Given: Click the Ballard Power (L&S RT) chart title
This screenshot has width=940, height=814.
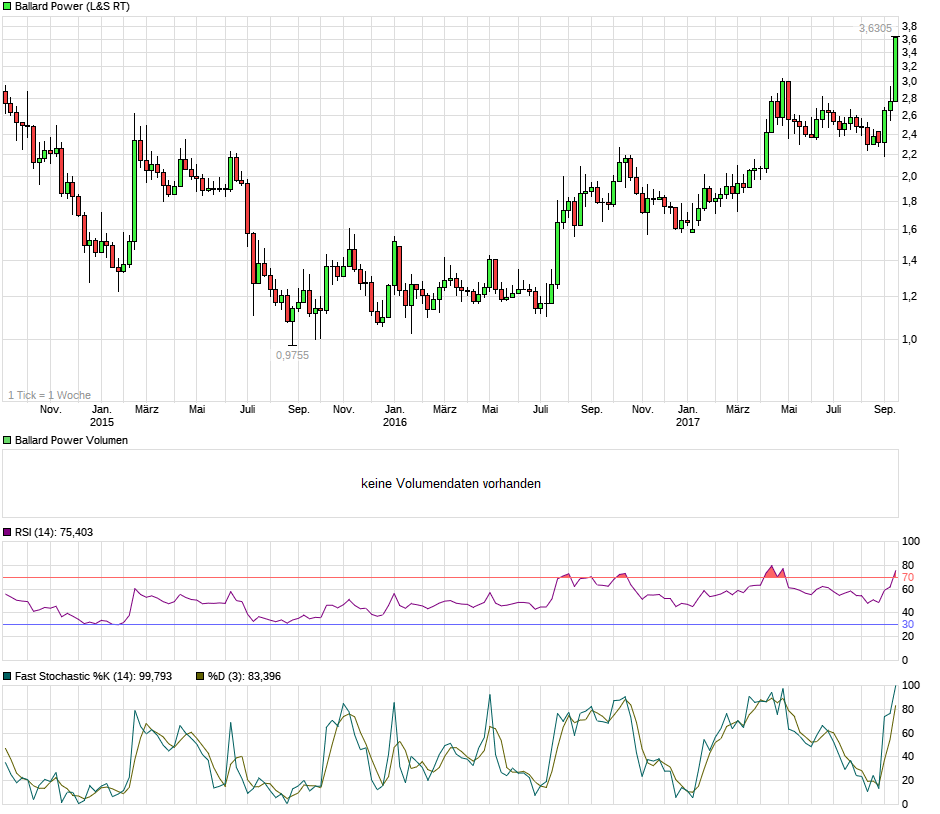Looking at the screenshot, I should [x=72, y=6].
